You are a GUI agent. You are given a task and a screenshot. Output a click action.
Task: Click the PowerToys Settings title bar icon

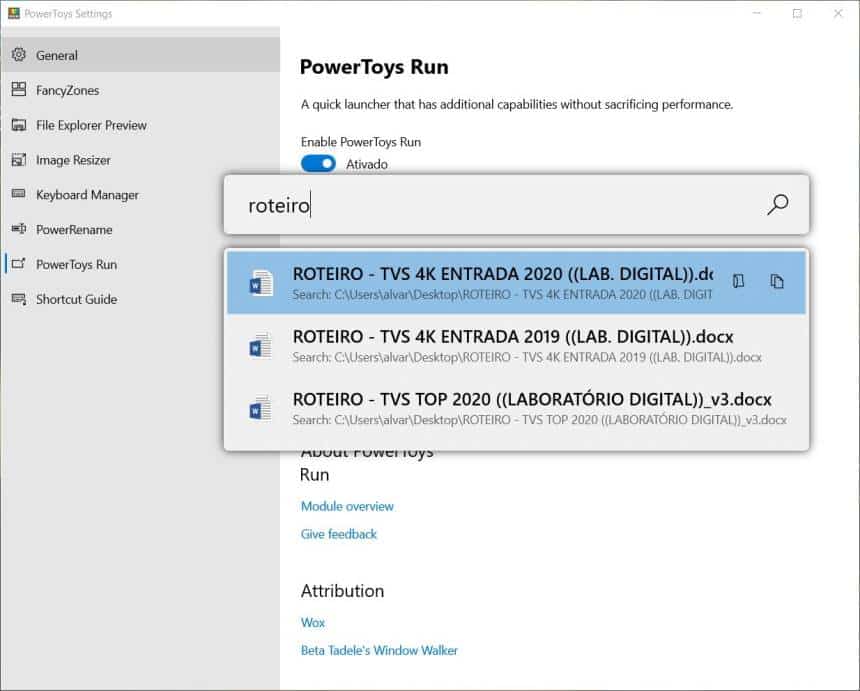click(x=14, y=13)
